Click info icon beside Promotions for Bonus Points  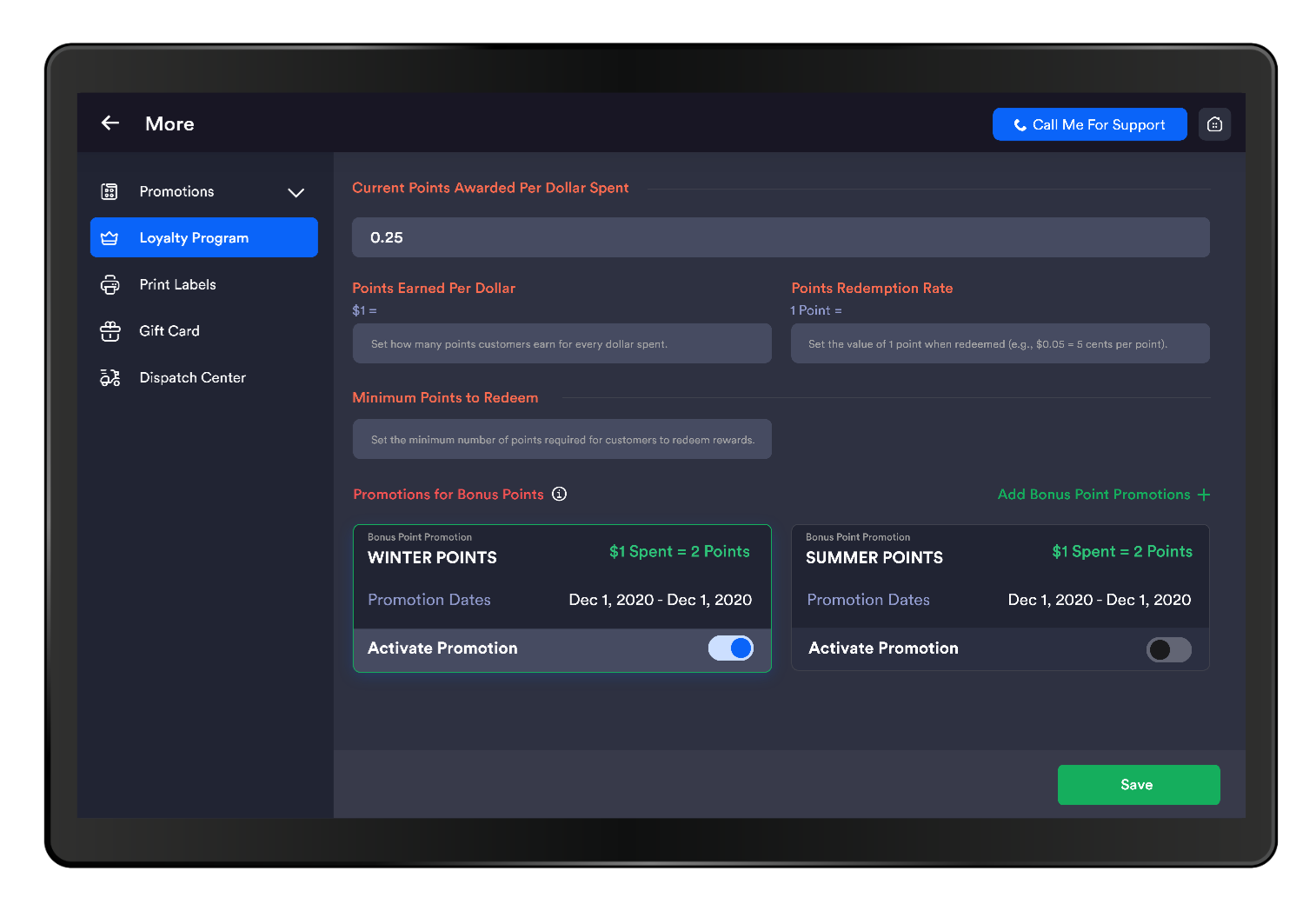tap(560, 494)
